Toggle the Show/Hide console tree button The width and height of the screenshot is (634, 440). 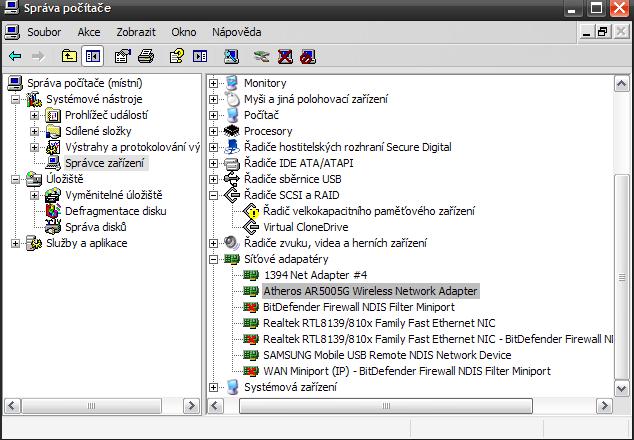(92, 57)
